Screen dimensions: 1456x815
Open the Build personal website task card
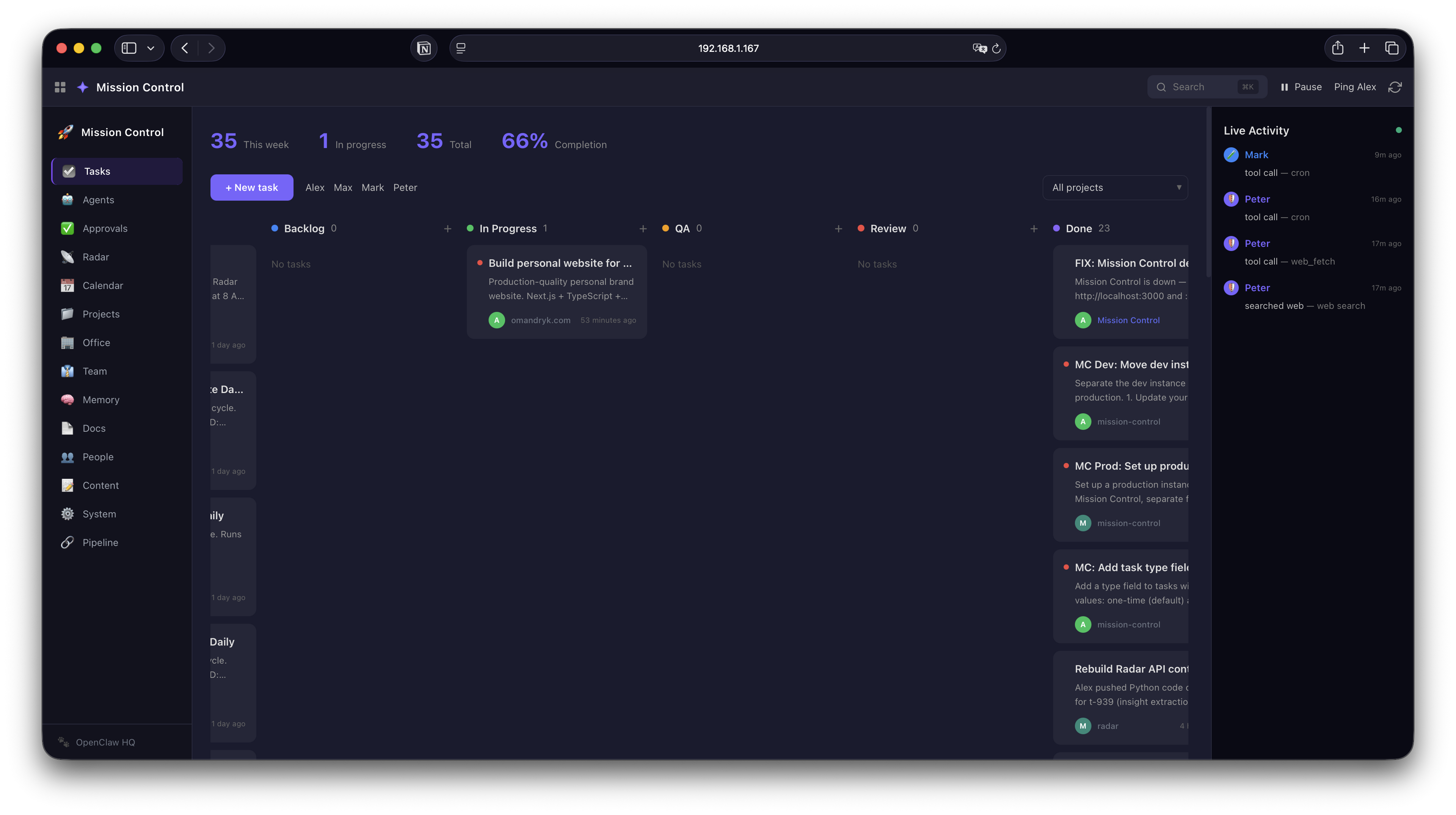pos(557,291)
